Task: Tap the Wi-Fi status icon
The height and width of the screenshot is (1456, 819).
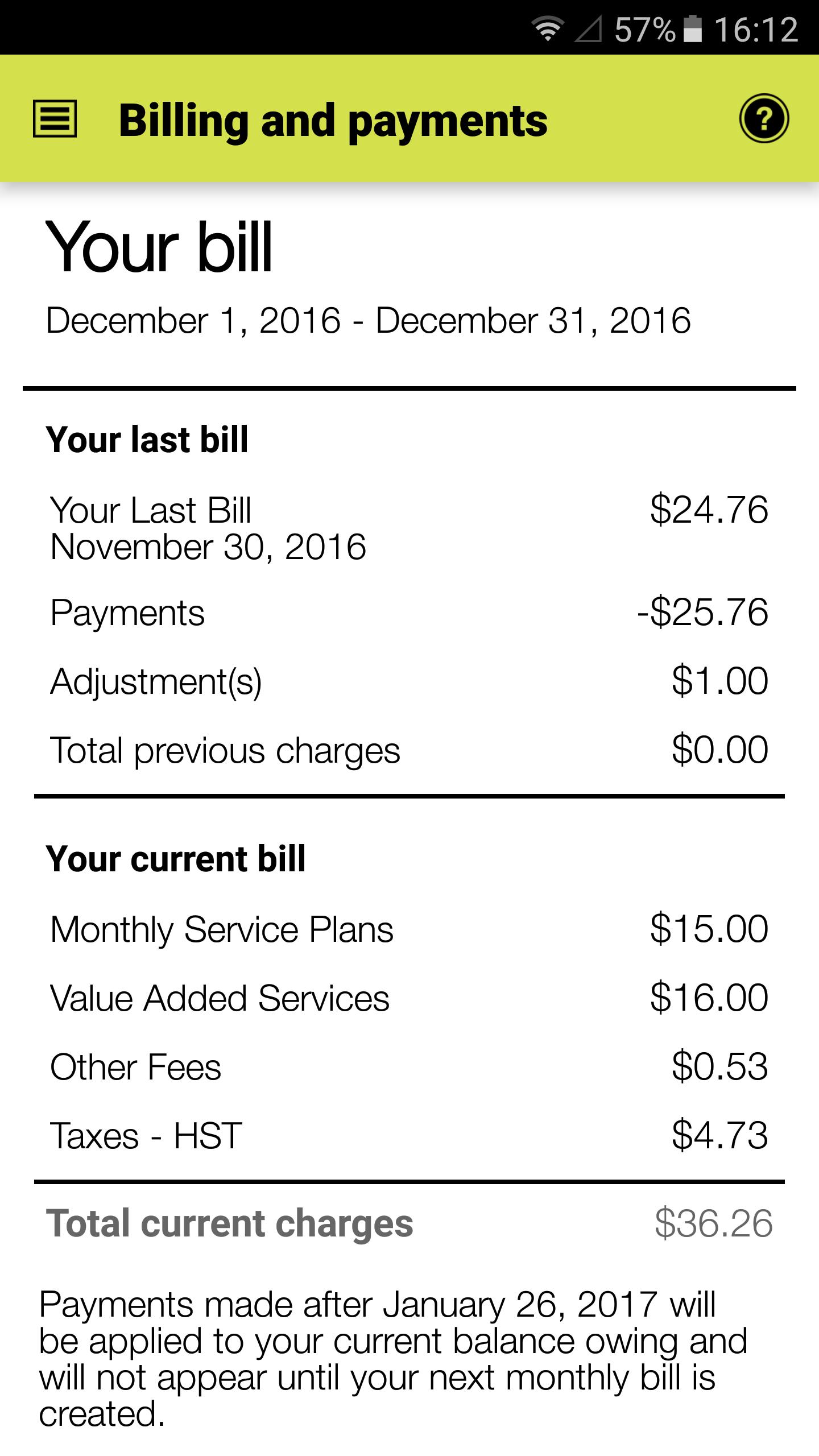Action: click(x=547, y=29)
